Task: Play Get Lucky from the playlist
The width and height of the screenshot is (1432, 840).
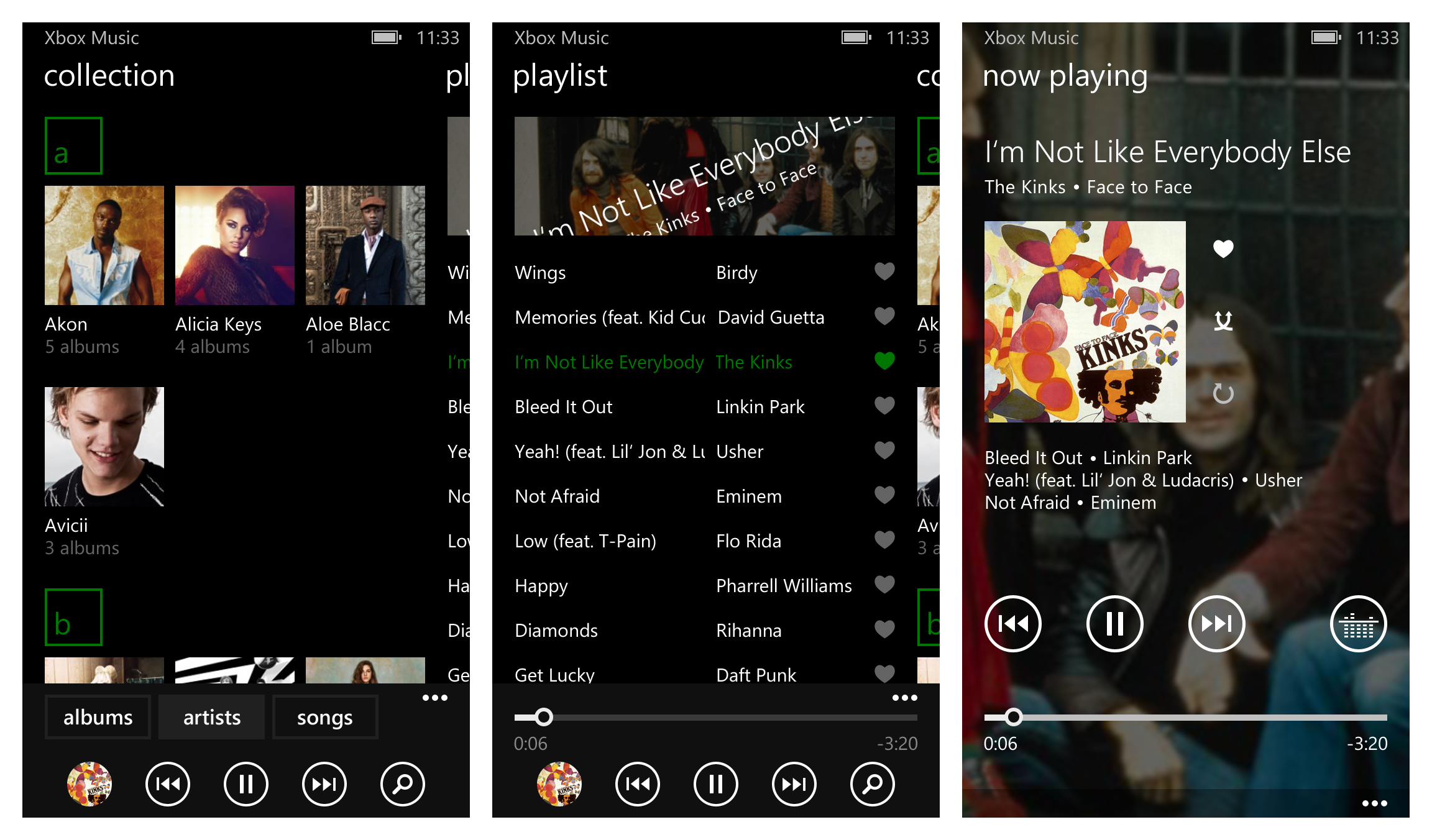Action: pos(554,675)
